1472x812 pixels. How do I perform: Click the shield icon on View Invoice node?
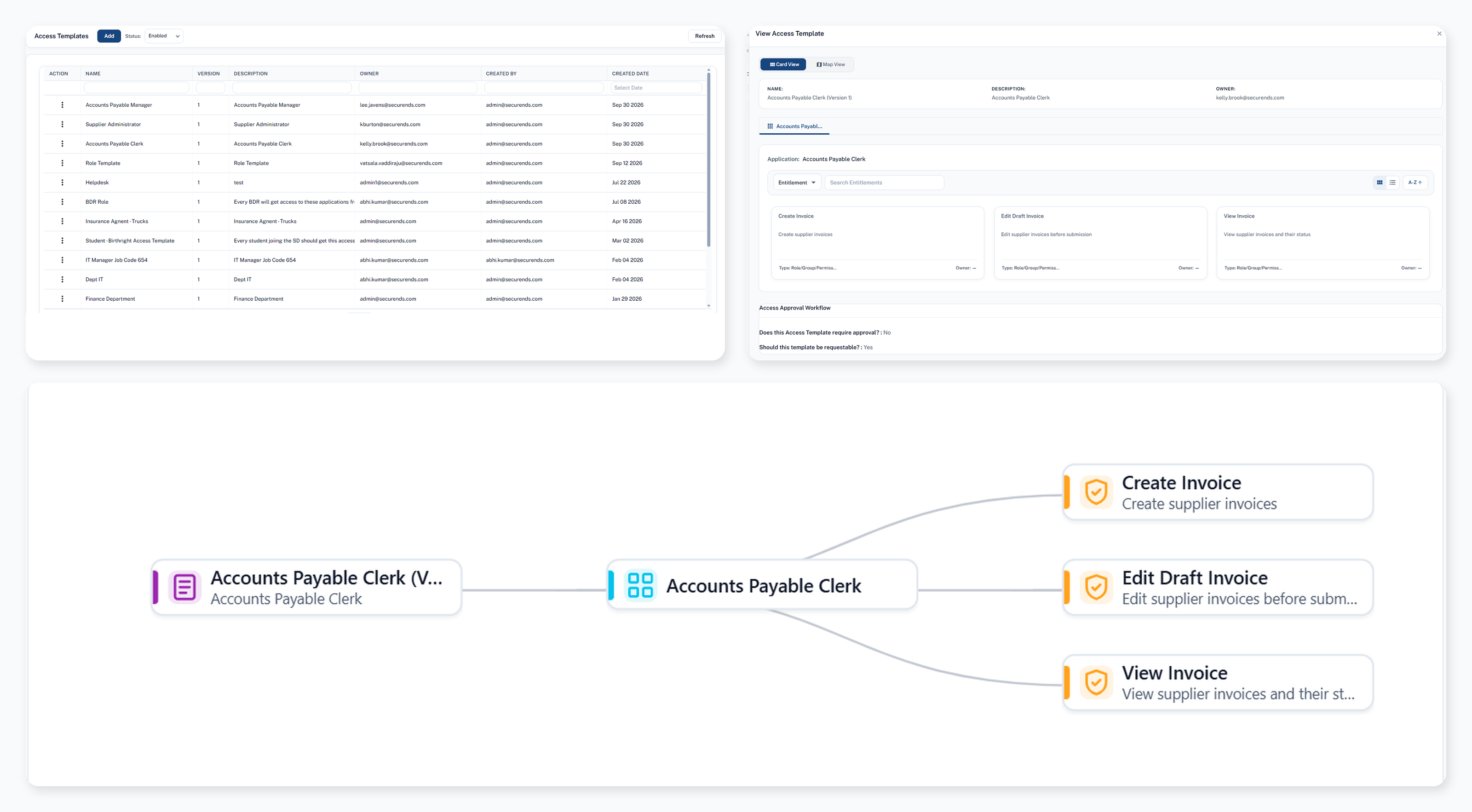tap(1096, 682)
